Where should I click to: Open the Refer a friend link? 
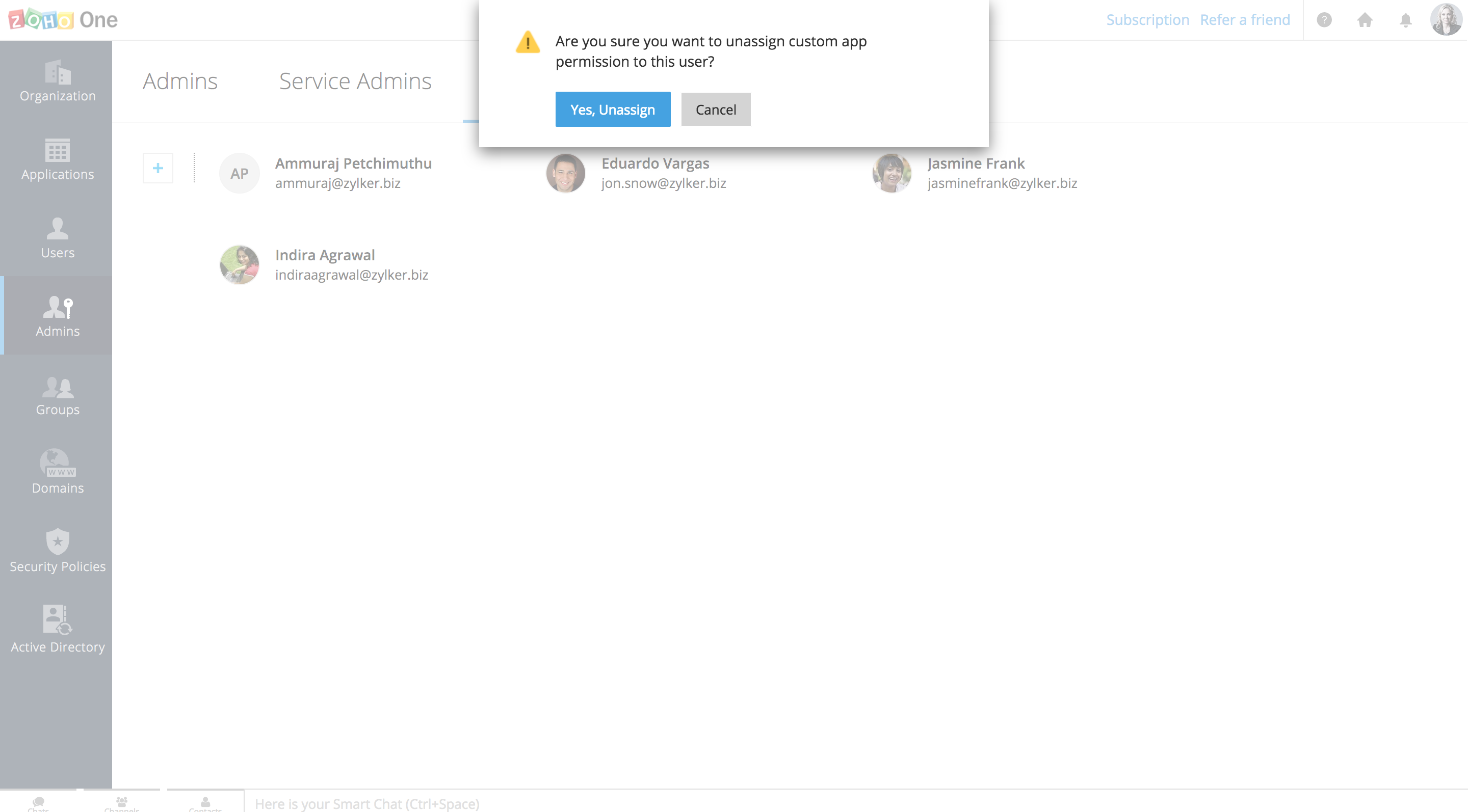pyautogui.click(x=1245, y=20)
